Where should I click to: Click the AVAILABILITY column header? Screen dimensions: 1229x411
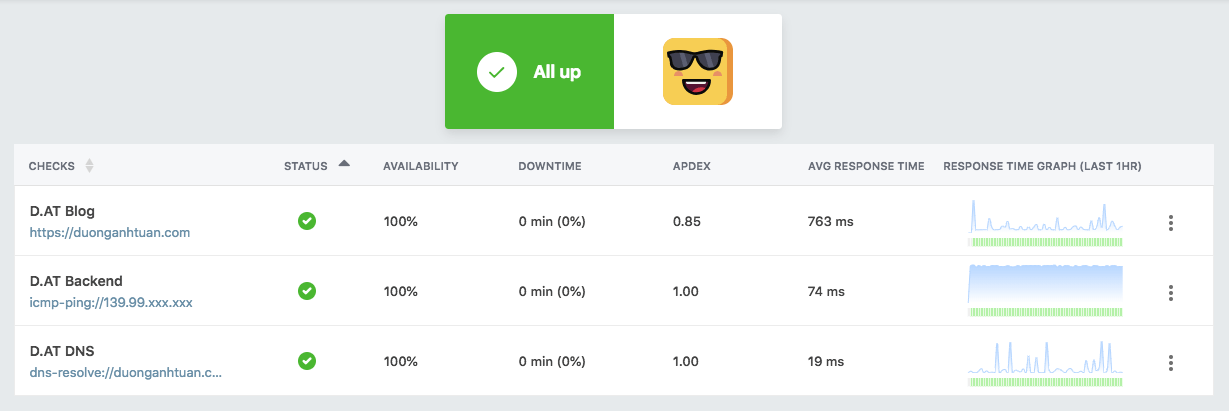pyautogui.click(x=421, y=166)
